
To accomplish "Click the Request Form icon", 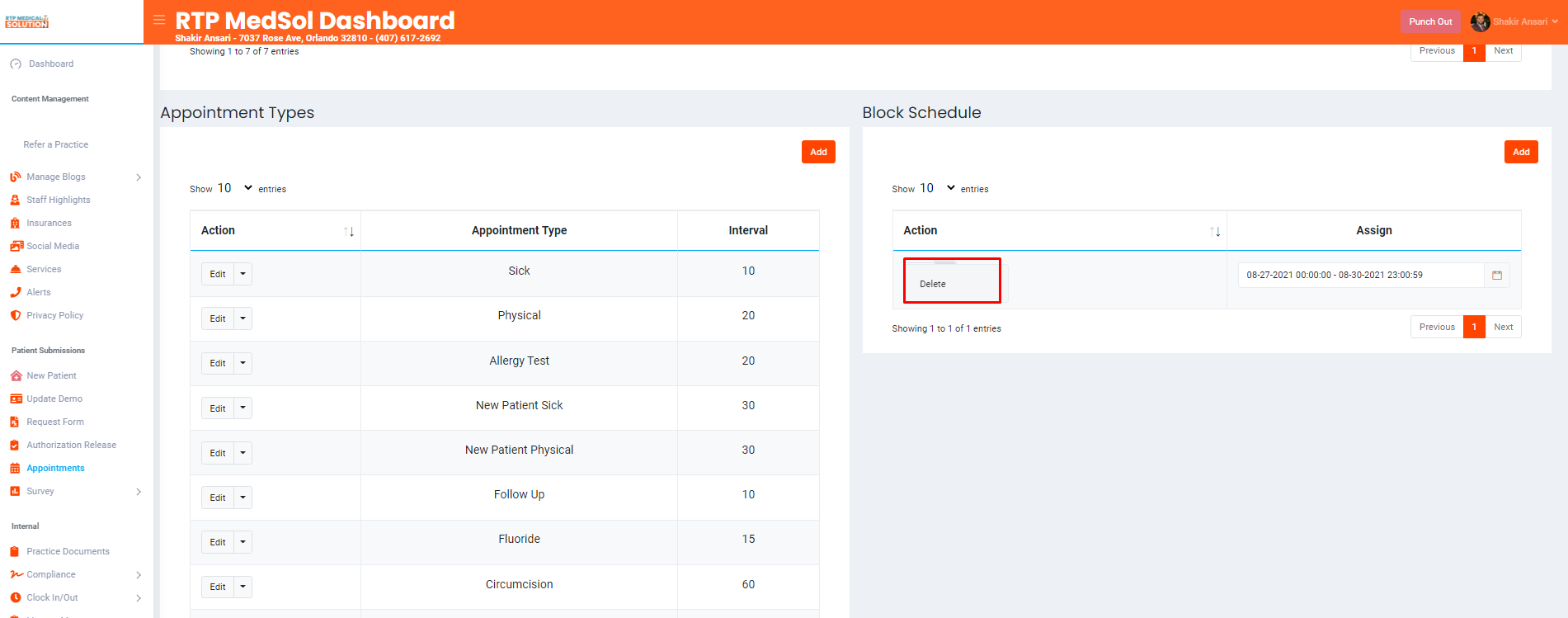I will pyautogui.click(x=15, y=422).
